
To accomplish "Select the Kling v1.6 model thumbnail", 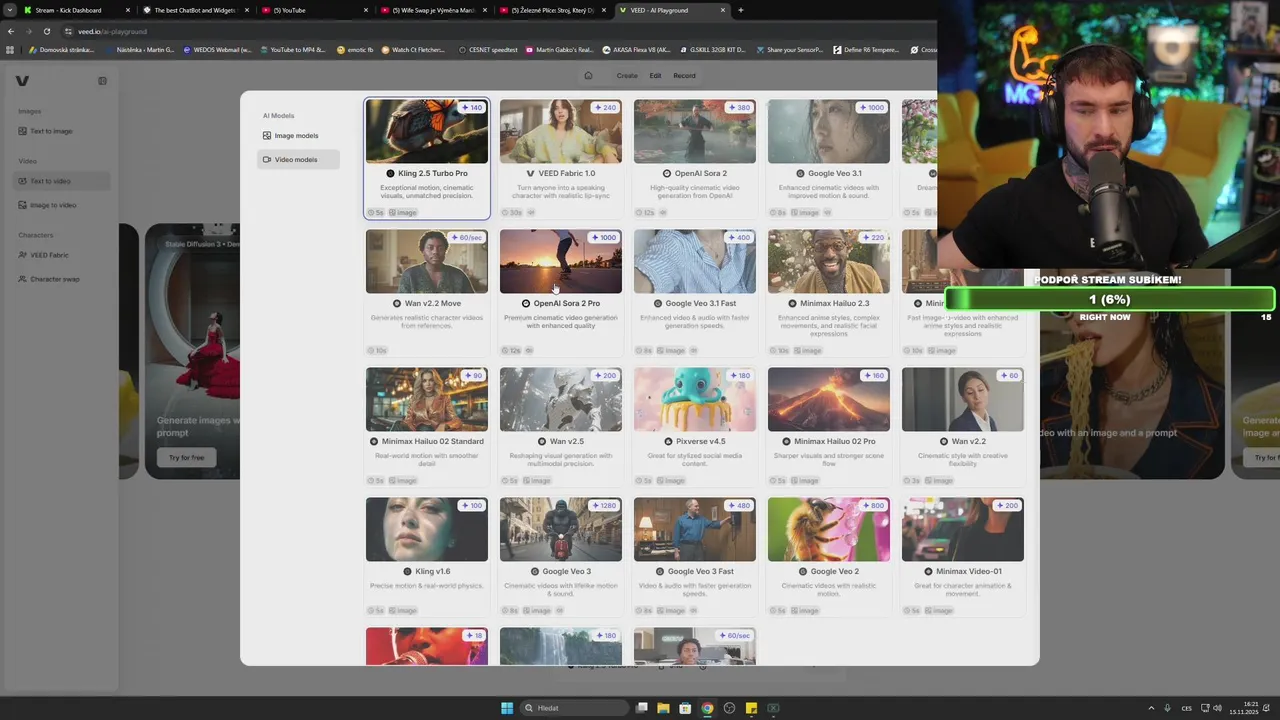I will point(427,529).
